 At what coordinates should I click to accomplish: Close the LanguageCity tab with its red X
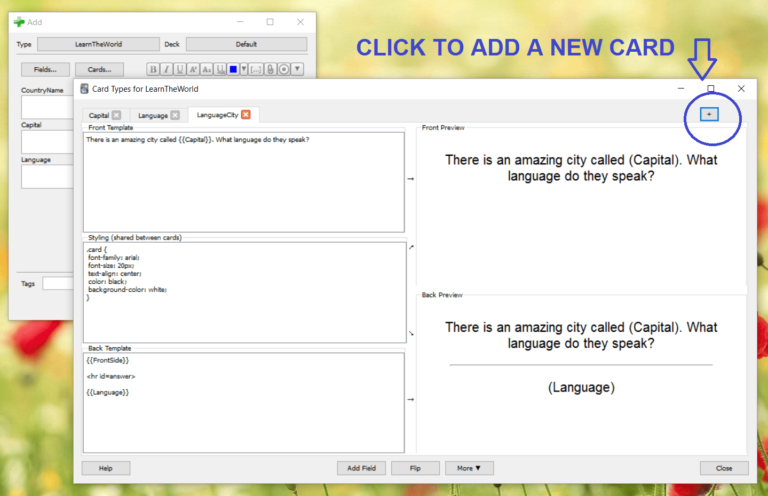(x=246, y=115)
